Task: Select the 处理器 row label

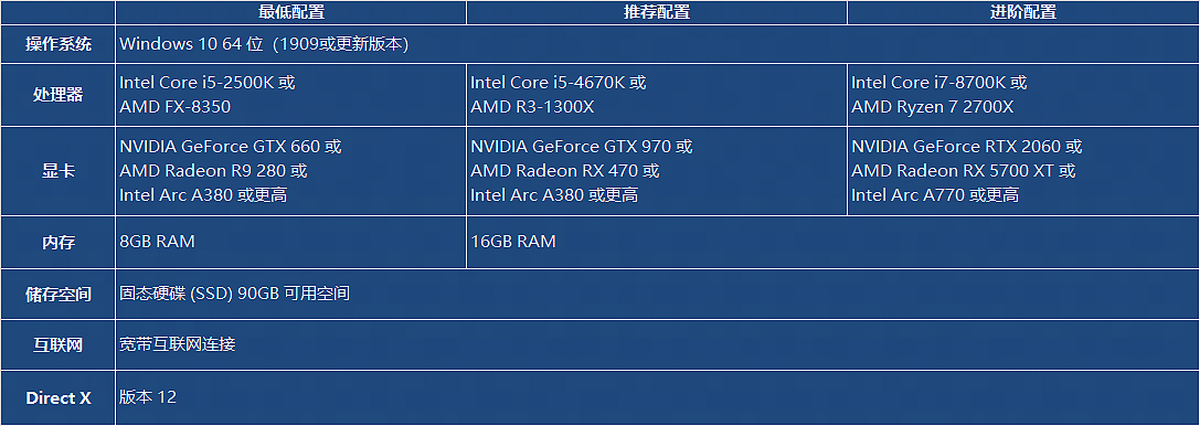Action: (58, 95)
